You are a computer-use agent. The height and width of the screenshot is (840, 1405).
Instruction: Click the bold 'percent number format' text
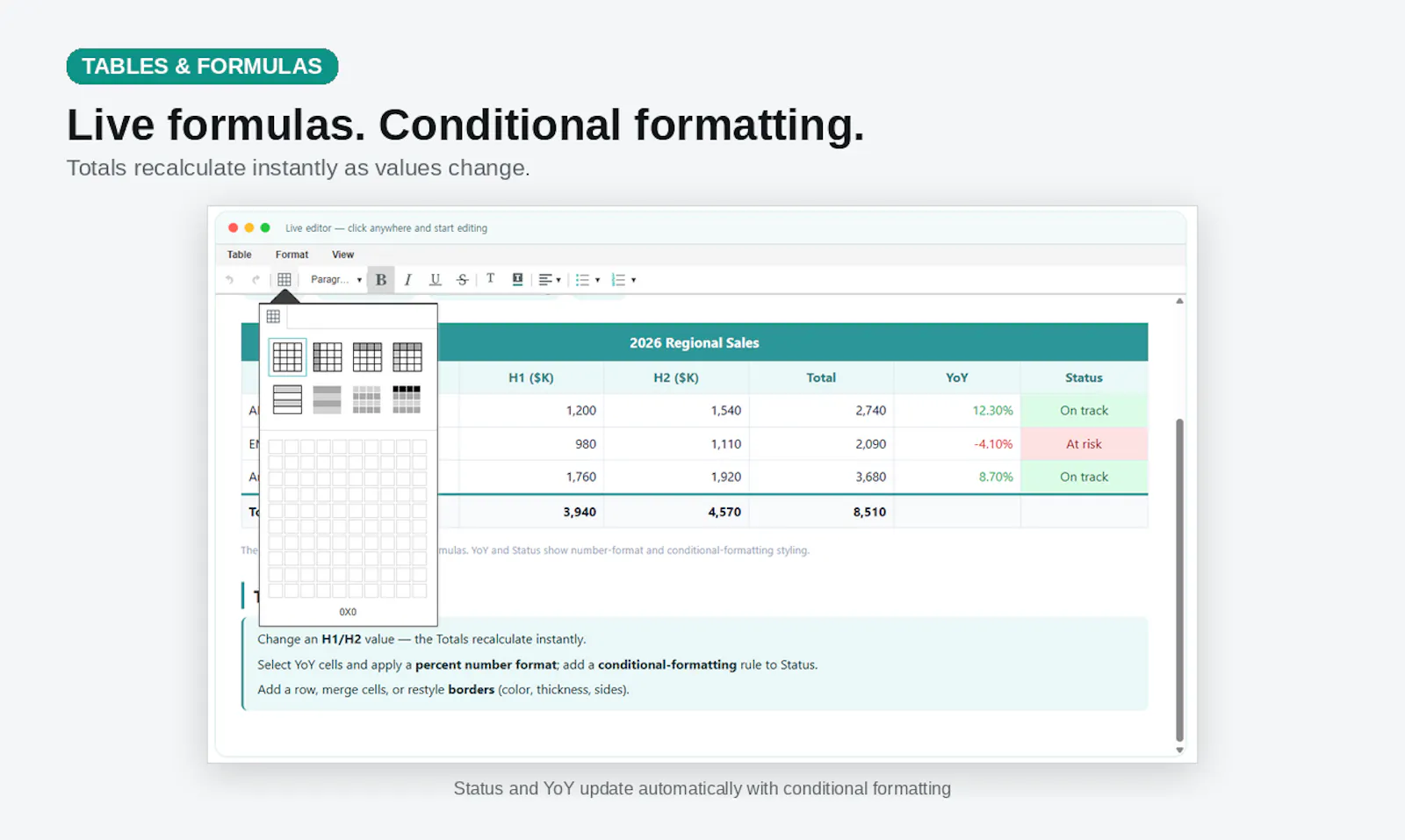[x=486, y=665]
